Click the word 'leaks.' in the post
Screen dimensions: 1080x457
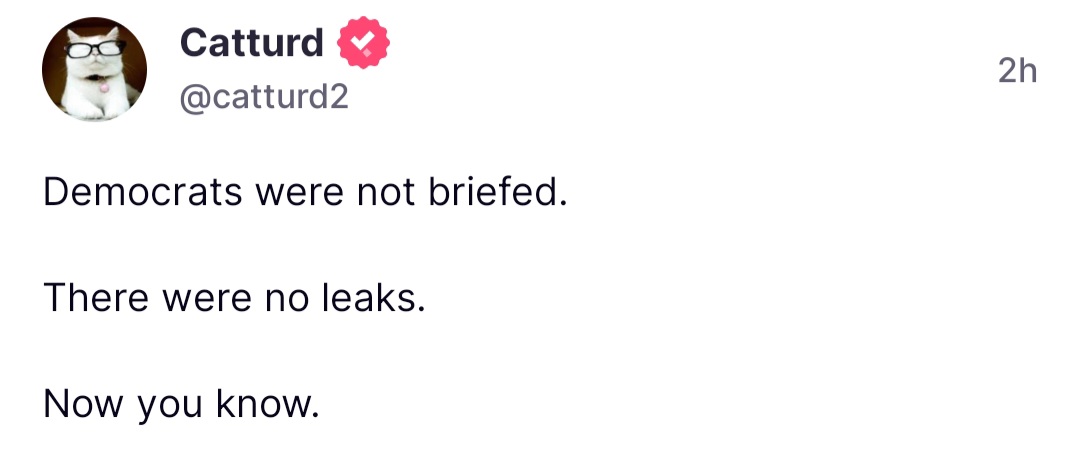[x=373, y=298]
